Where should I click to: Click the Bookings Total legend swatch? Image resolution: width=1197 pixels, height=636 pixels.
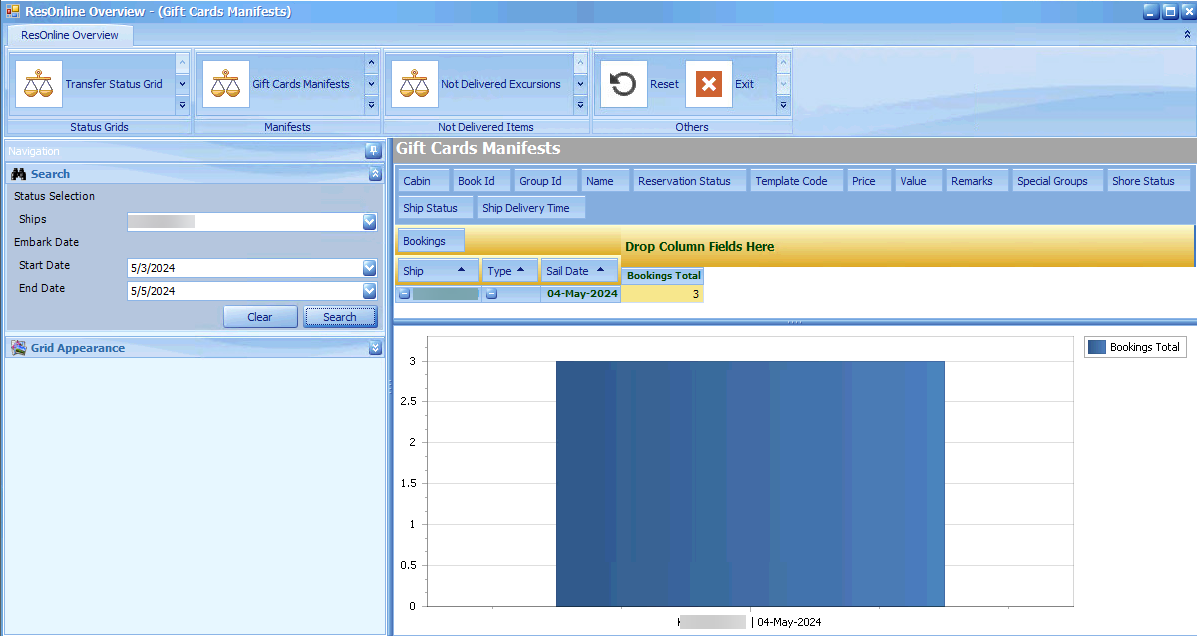point(1097,347)
